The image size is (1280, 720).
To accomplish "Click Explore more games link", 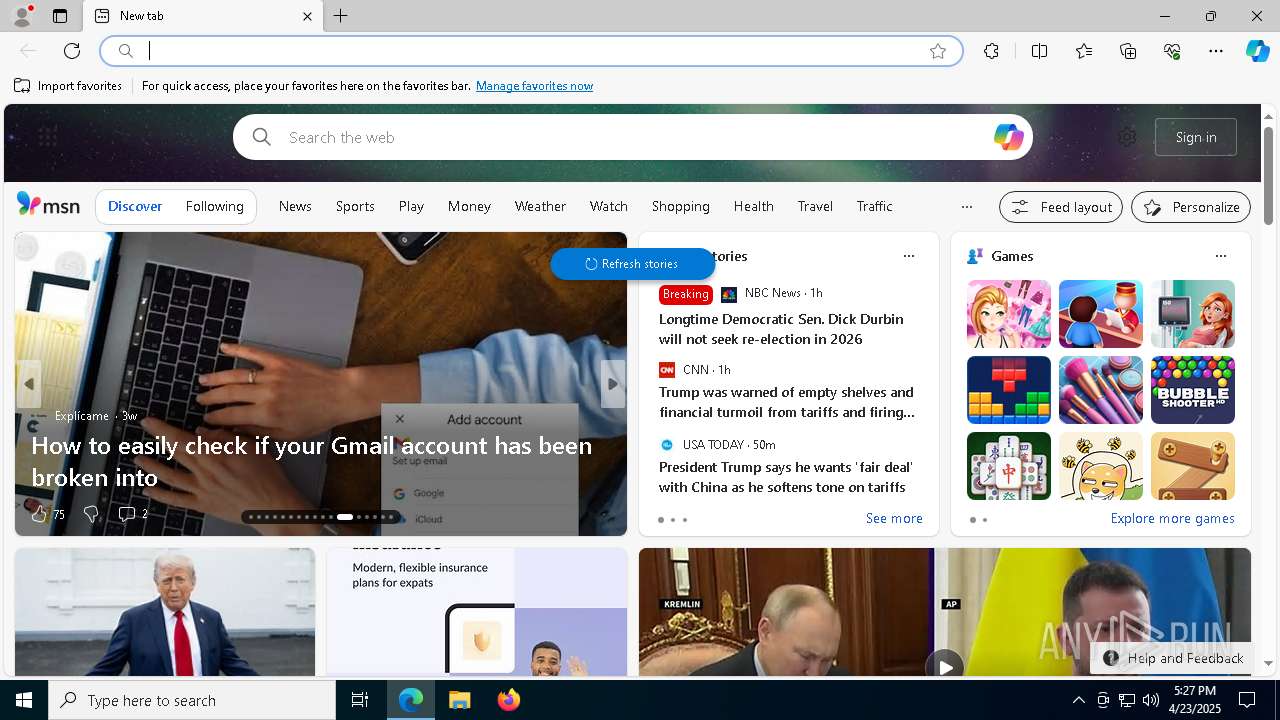I will tap(1172, 518).
